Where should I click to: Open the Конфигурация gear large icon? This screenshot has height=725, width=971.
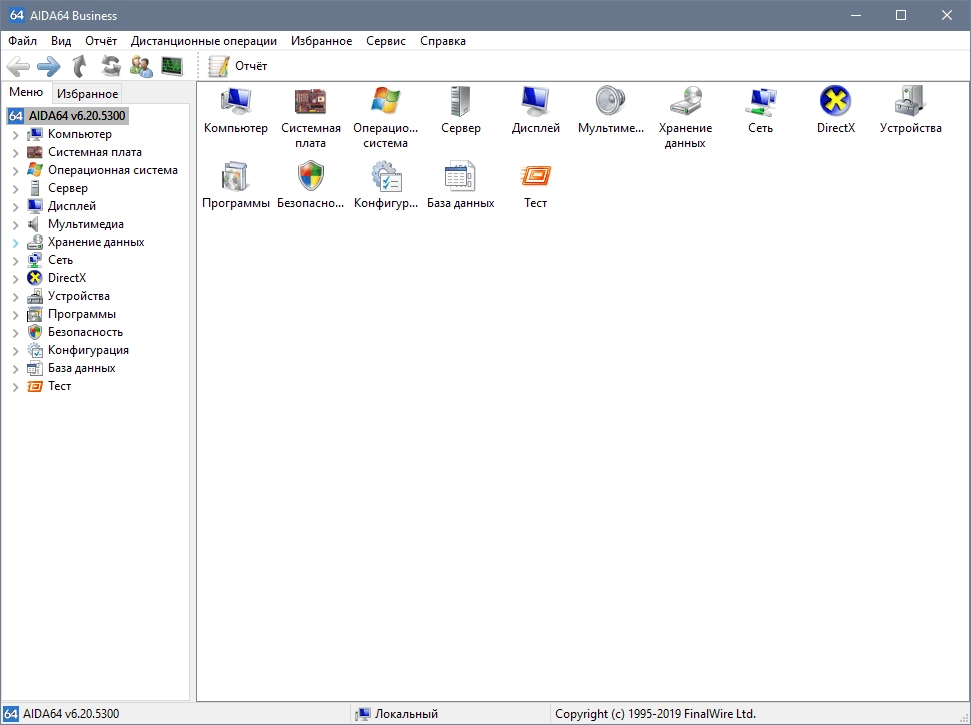385,185
